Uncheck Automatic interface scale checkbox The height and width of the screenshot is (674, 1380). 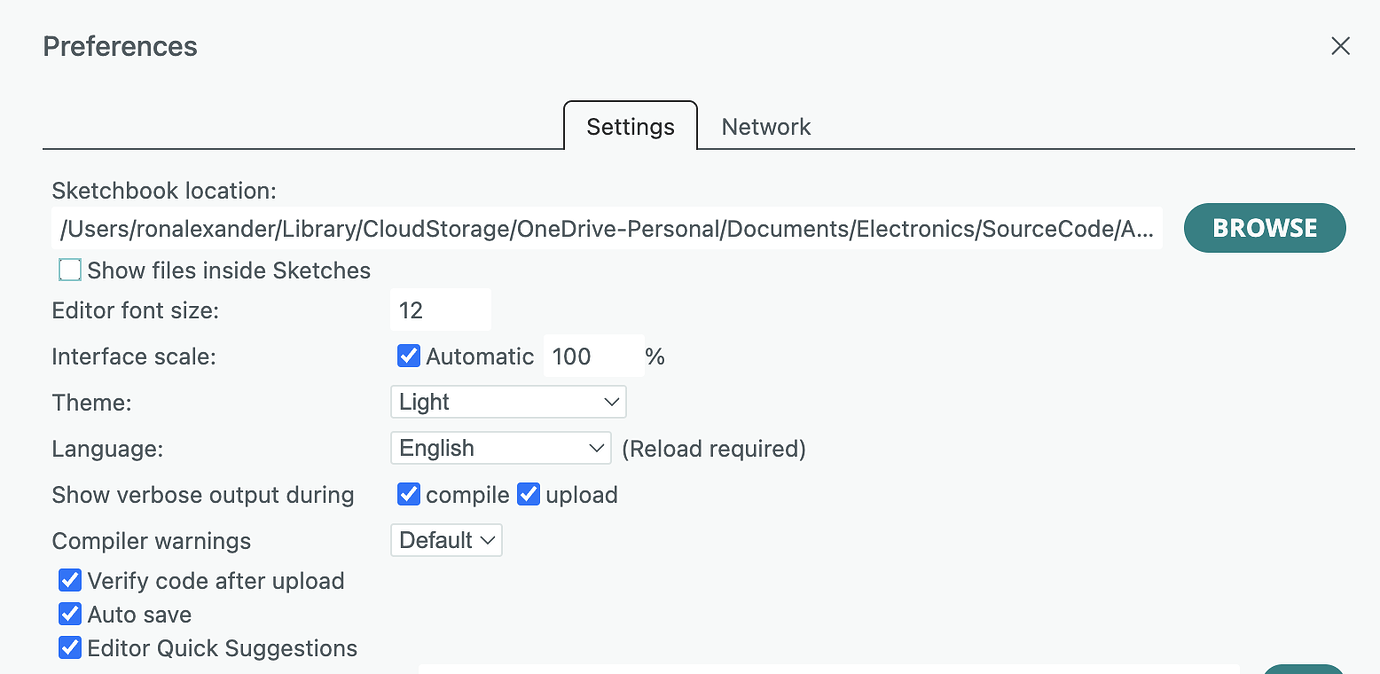pos(408,356)
